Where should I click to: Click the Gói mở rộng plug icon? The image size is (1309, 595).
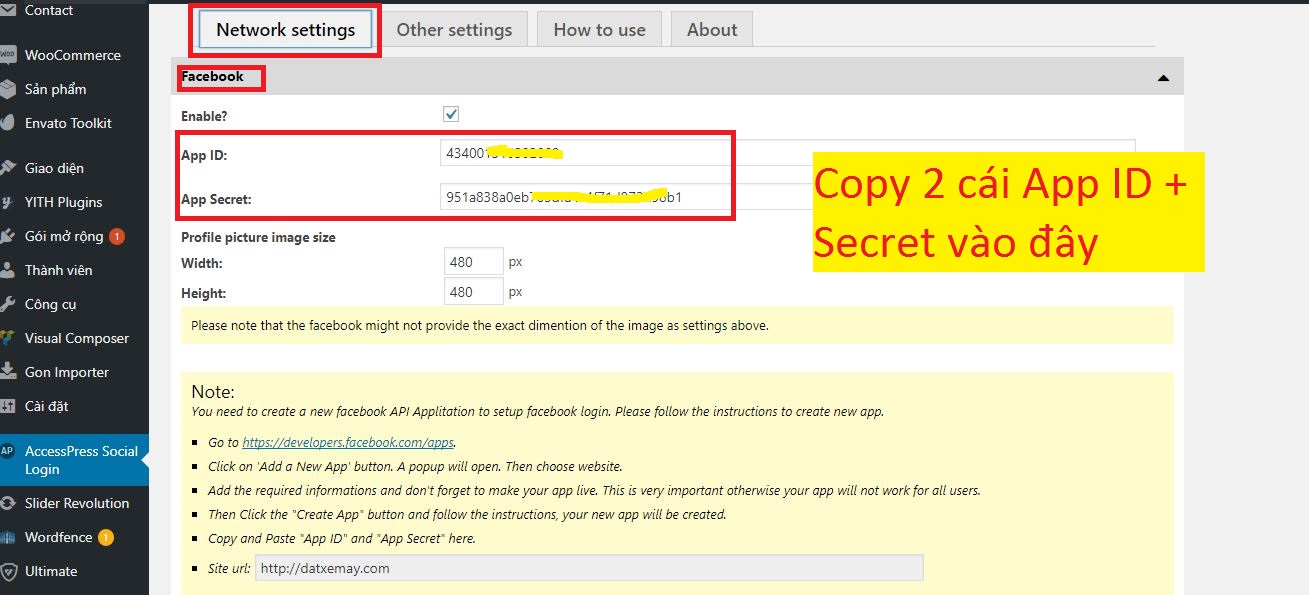pos(8,236)
